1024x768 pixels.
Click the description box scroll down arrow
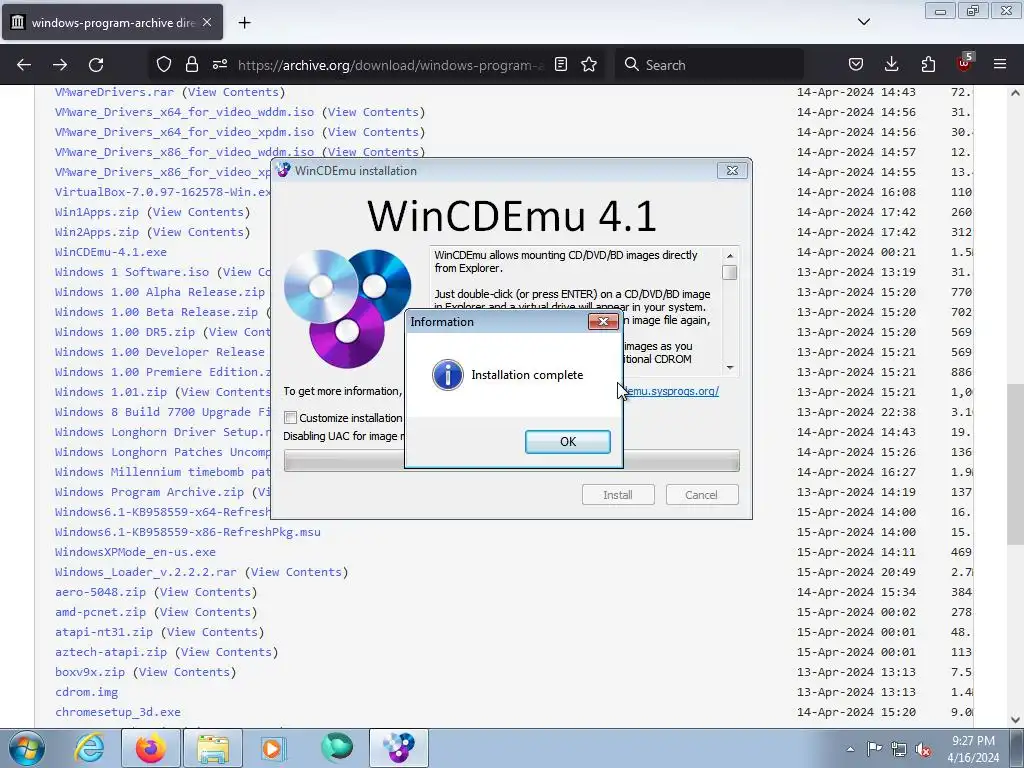coord(729,368)
